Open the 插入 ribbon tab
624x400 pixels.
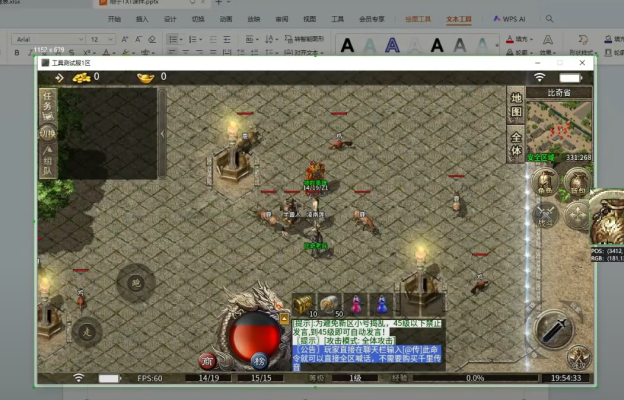(142, 18)
